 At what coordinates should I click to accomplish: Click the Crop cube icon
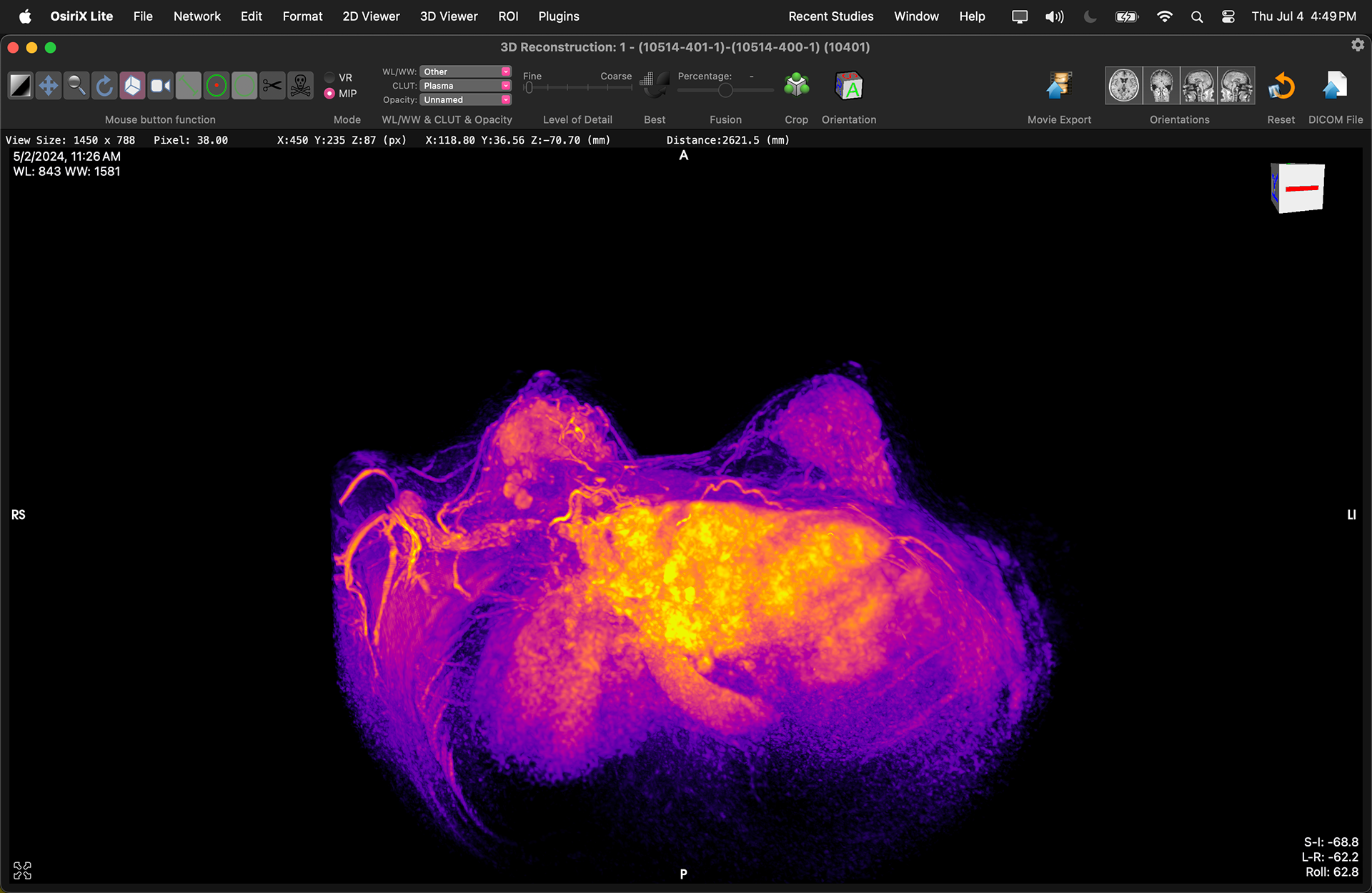(796, 86)
